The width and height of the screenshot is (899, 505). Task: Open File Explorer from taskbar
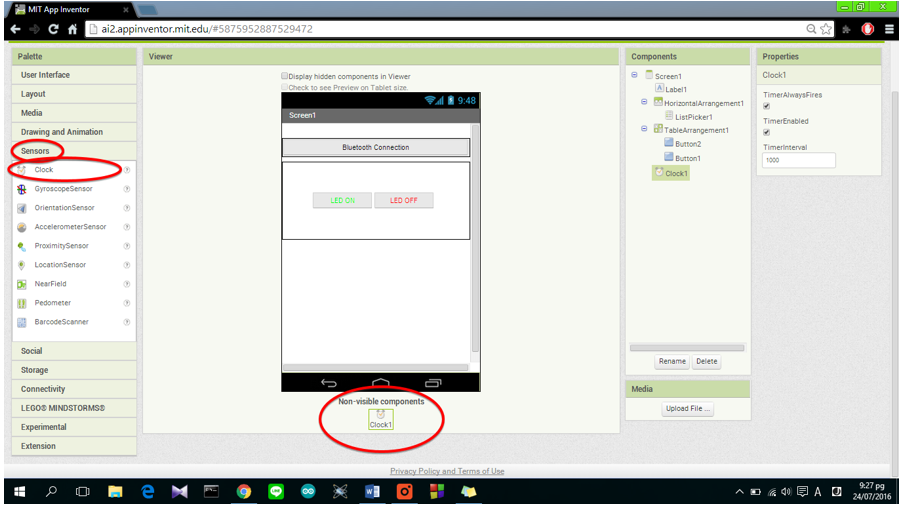[x=115, y=491]
